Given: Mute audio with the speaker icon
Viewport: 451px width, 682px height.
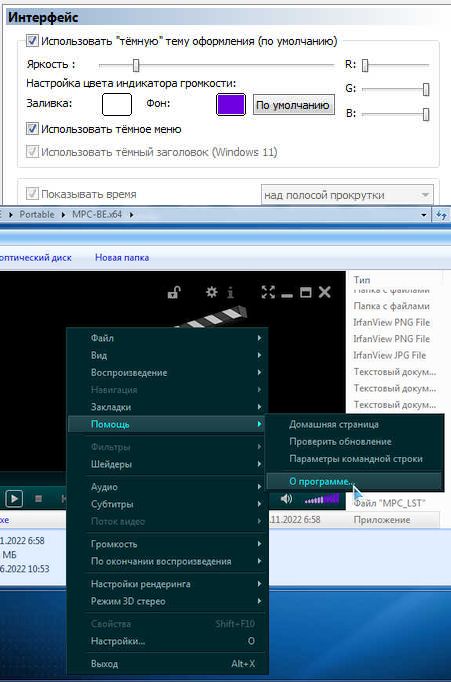Looking at the screenshot, I should tap(286, 498).
